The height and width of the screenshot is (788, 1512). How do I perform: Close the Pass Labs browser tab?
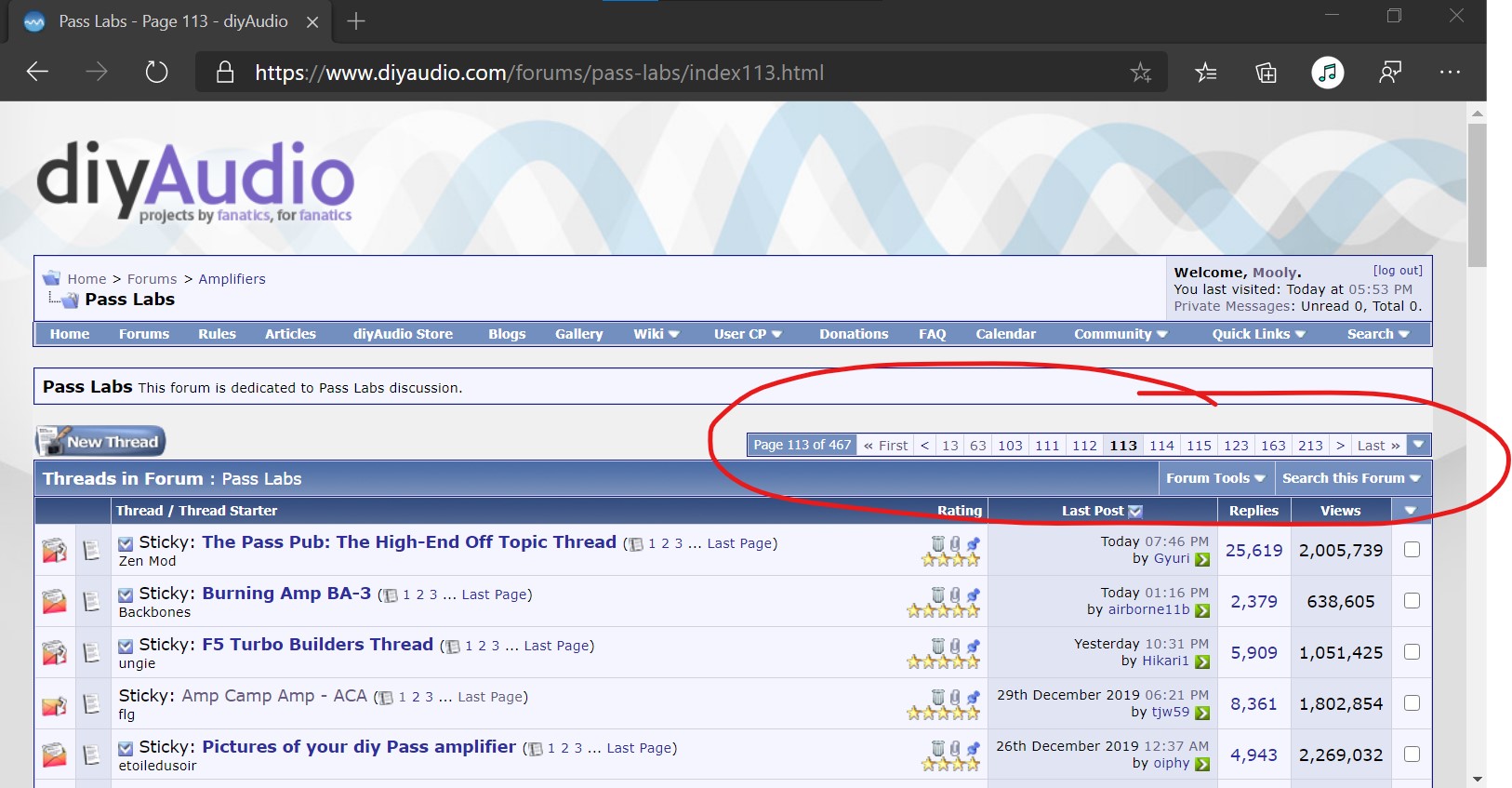[x=312, y=21]
